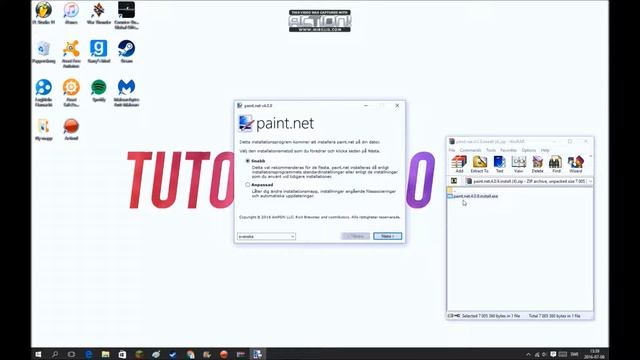Viewport: 640px width, 360px height.
Task: Open the folder shortcut left of Action!
Action: tap(44, 129)
